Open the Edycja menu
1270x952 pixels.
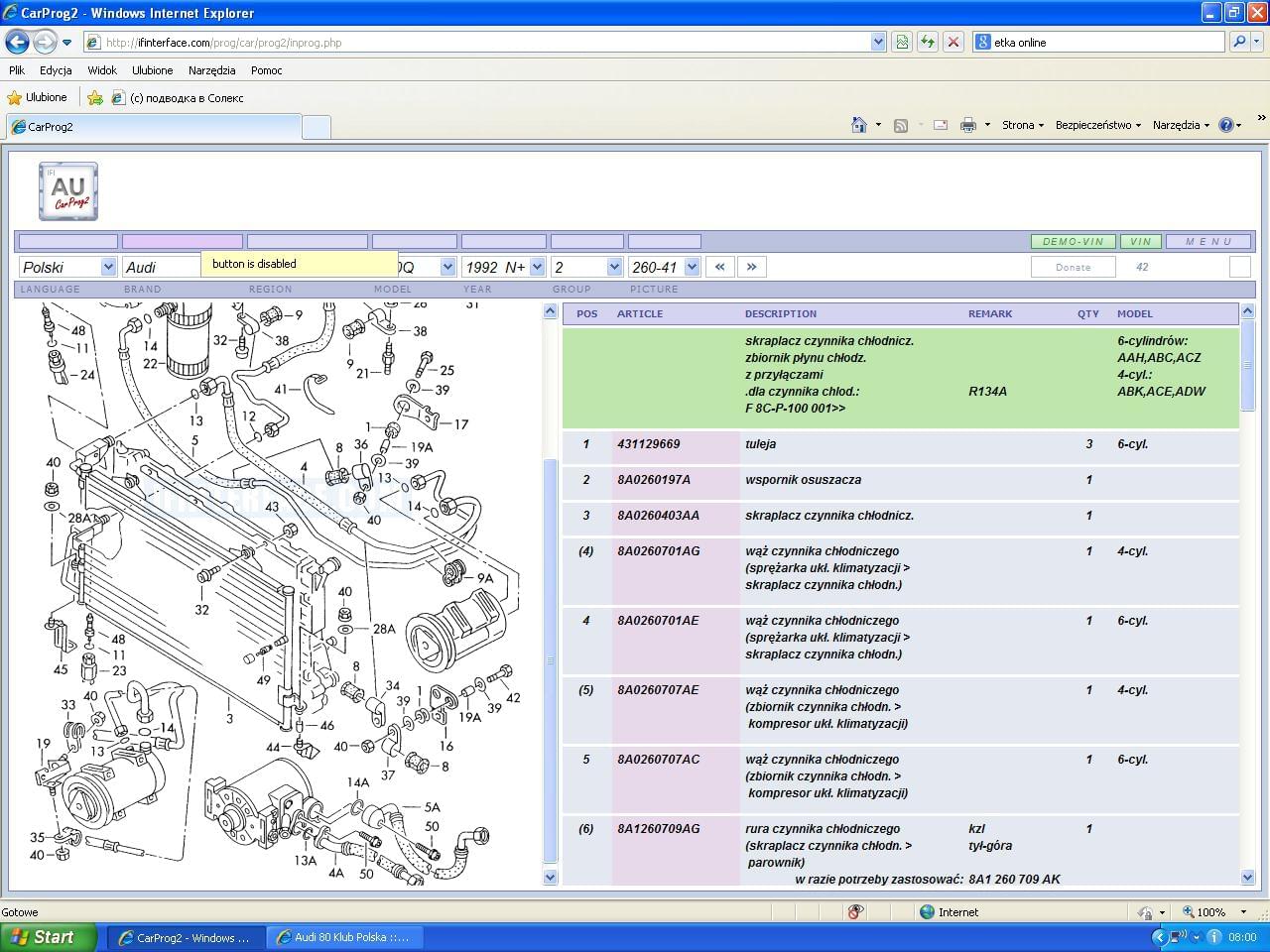pos(56,70)
